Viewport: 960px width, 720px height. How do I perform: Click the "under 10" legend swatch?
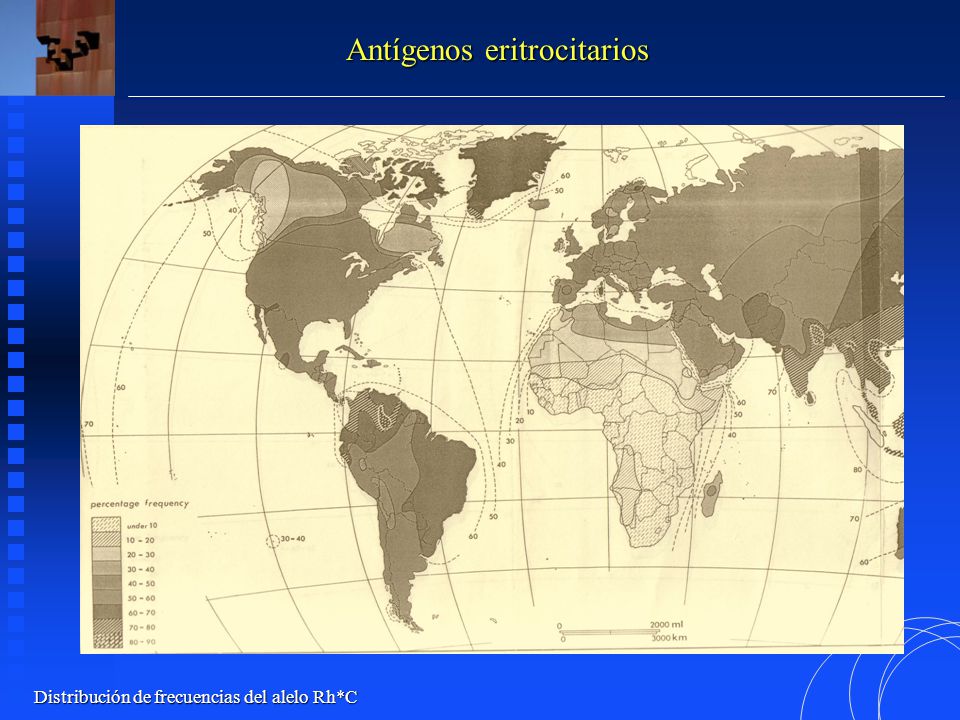pos(106,525)
